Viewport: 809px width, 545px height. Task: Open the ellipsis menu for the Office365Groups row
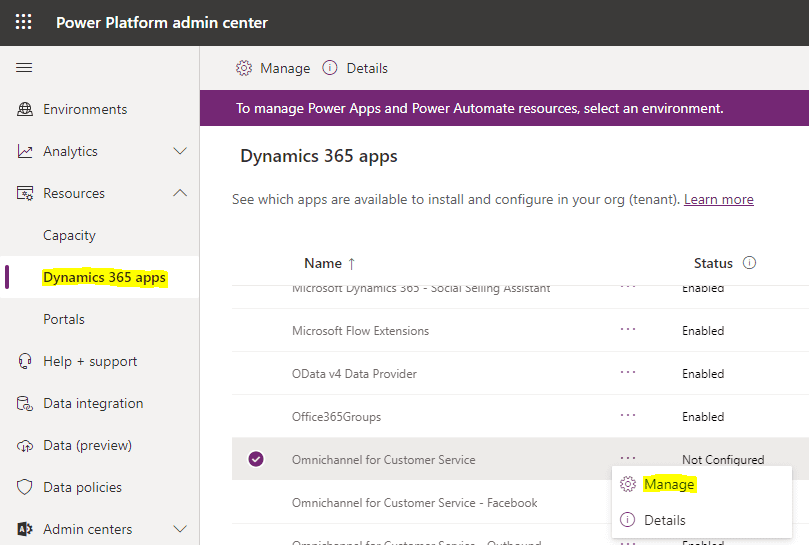pyautogui.click(x=628, y=415)
